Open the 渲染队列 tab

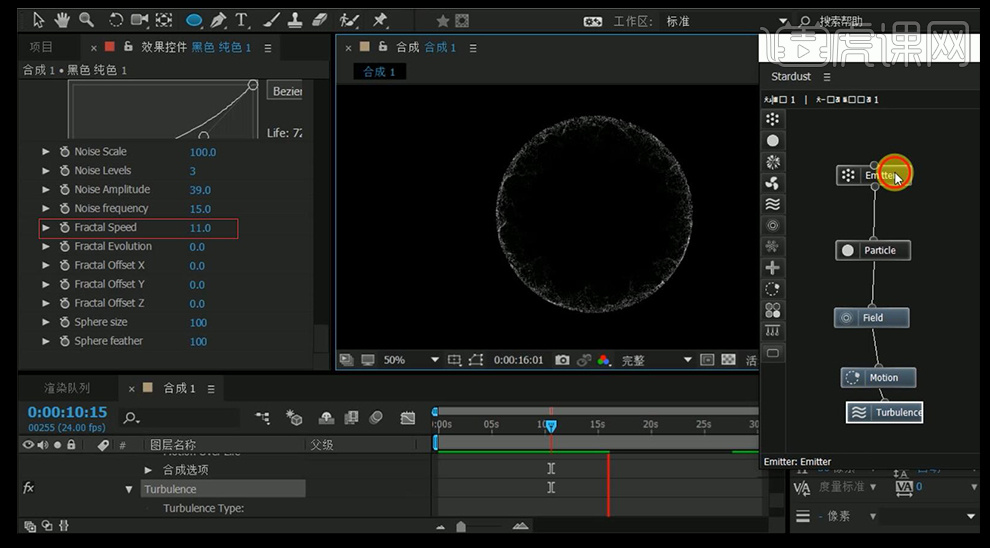tap(67, 388)
